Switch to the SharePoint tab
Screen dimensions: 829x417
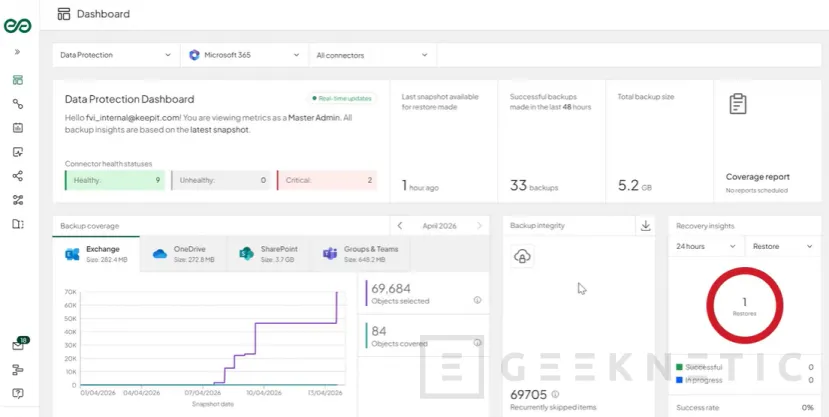(x=270, y=254)
